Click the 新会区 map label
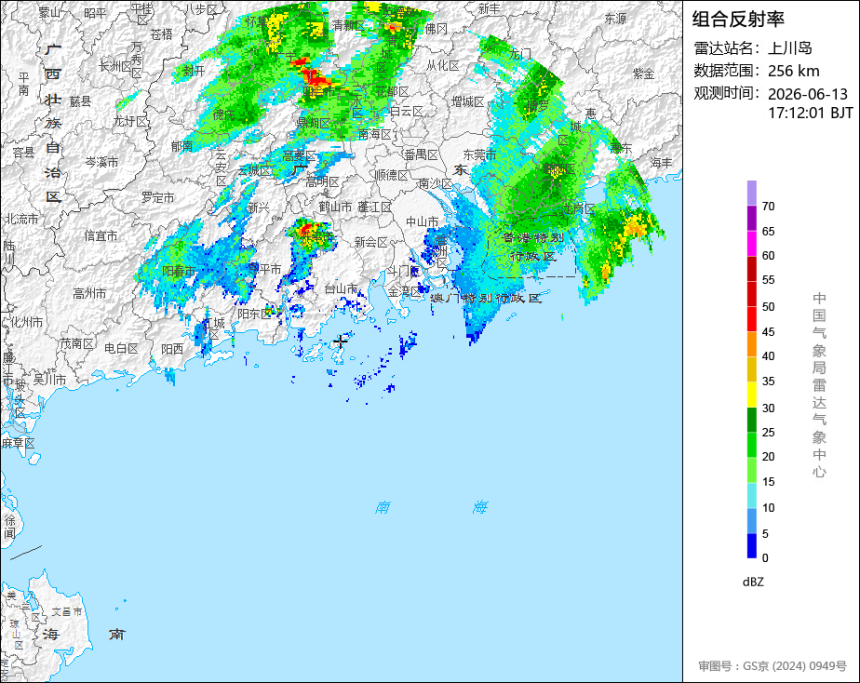The image size is (860, 683). [x=371, y=242]
